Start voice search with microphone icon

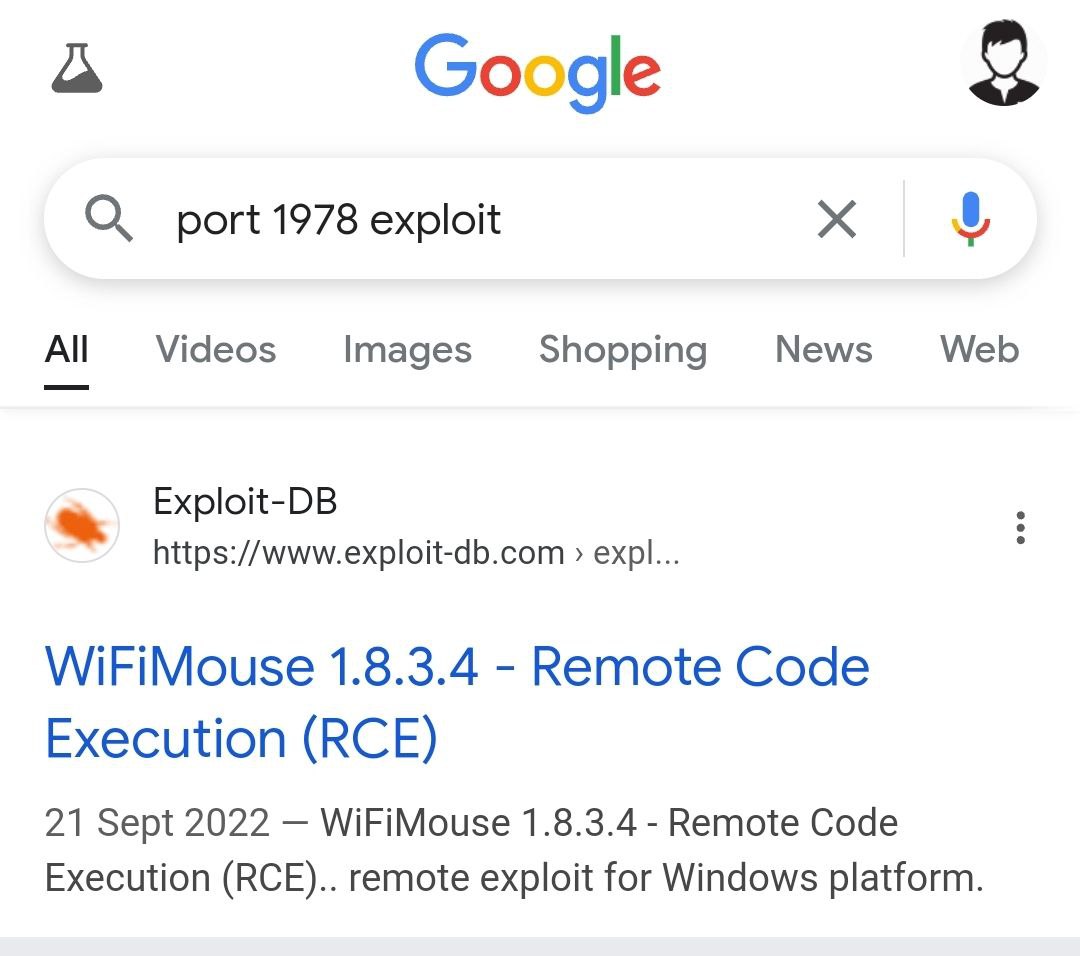click(x=970, y=219)
